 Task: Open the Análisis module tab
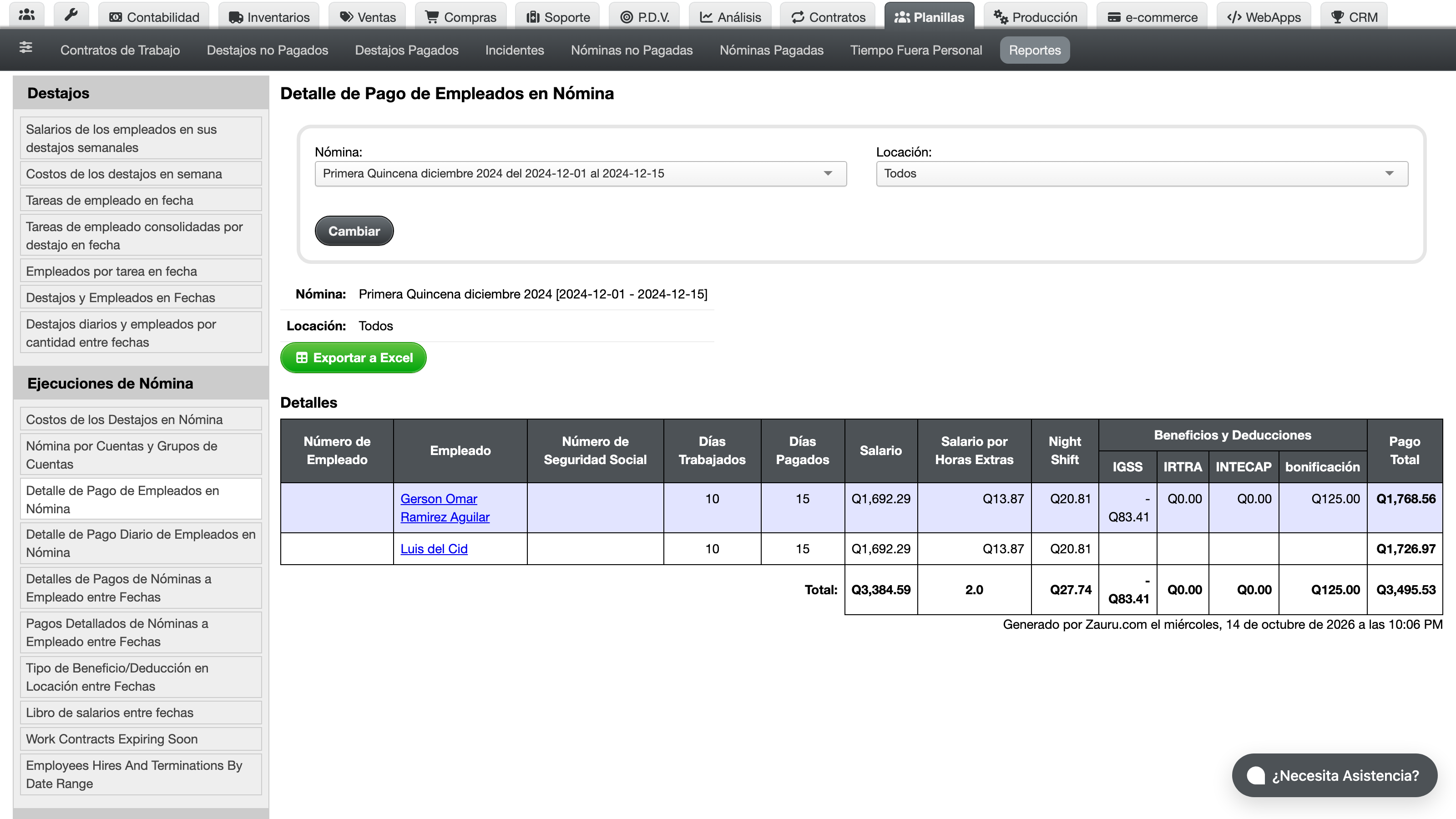tap(730, 17)
